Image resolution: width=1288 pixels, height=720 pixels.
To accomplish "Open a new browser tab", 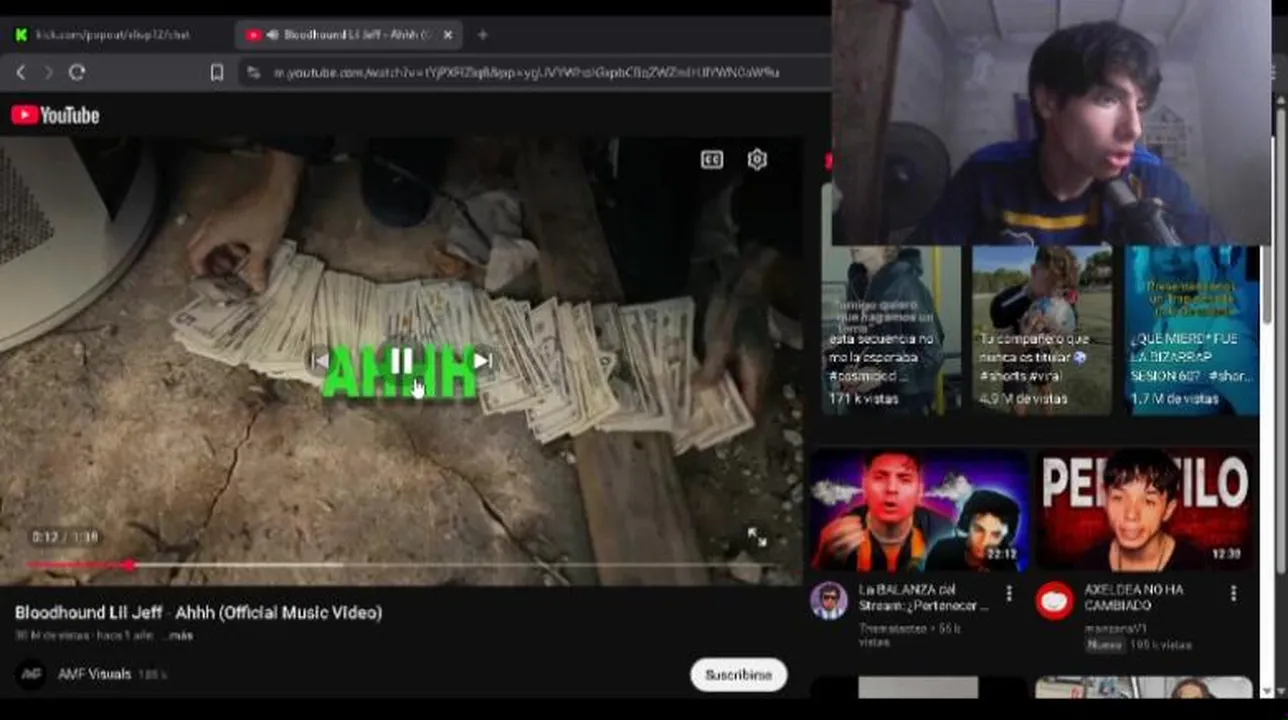I will pos(482,35).
